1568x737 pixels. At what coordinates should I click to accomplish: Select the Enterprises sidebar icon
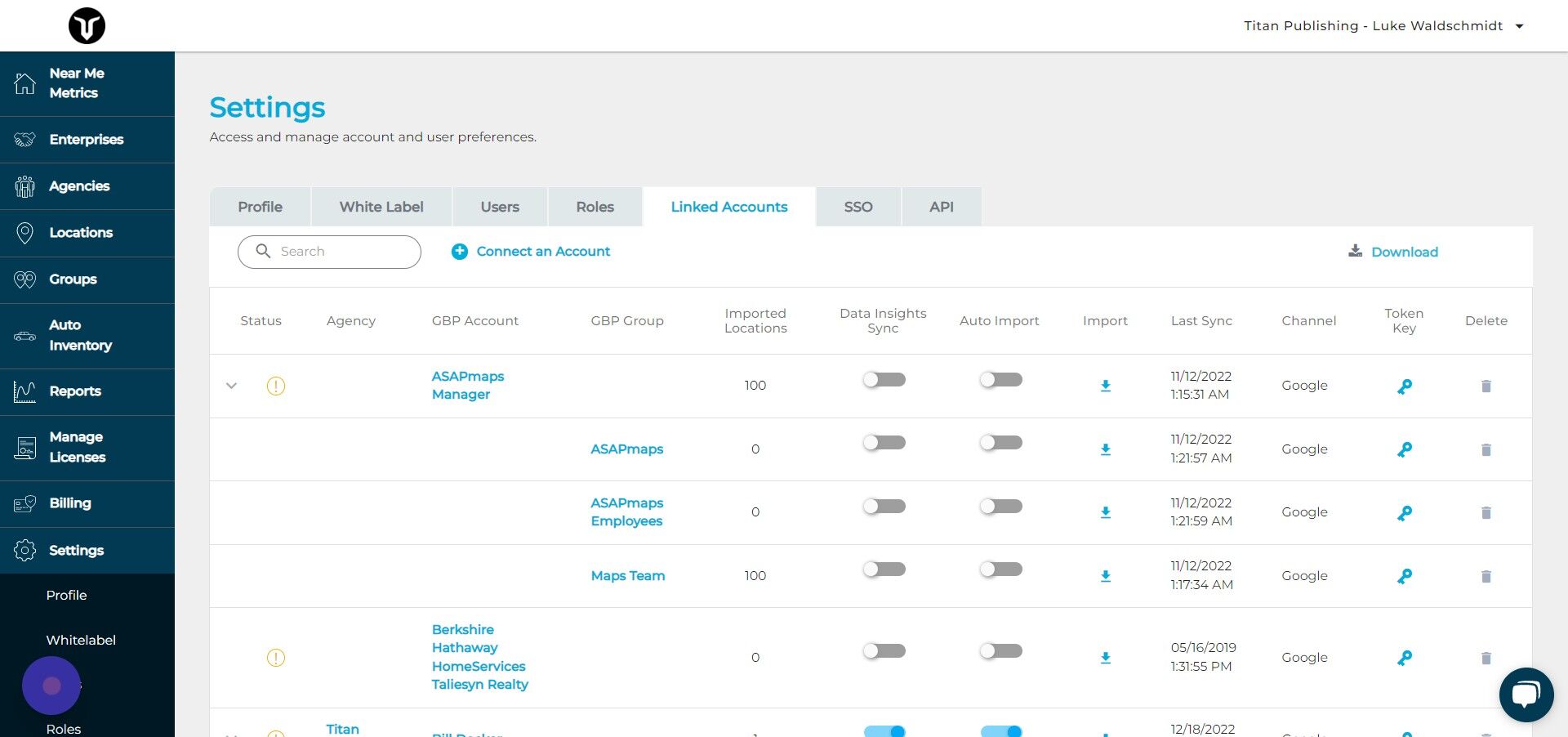tap(86, 140)
